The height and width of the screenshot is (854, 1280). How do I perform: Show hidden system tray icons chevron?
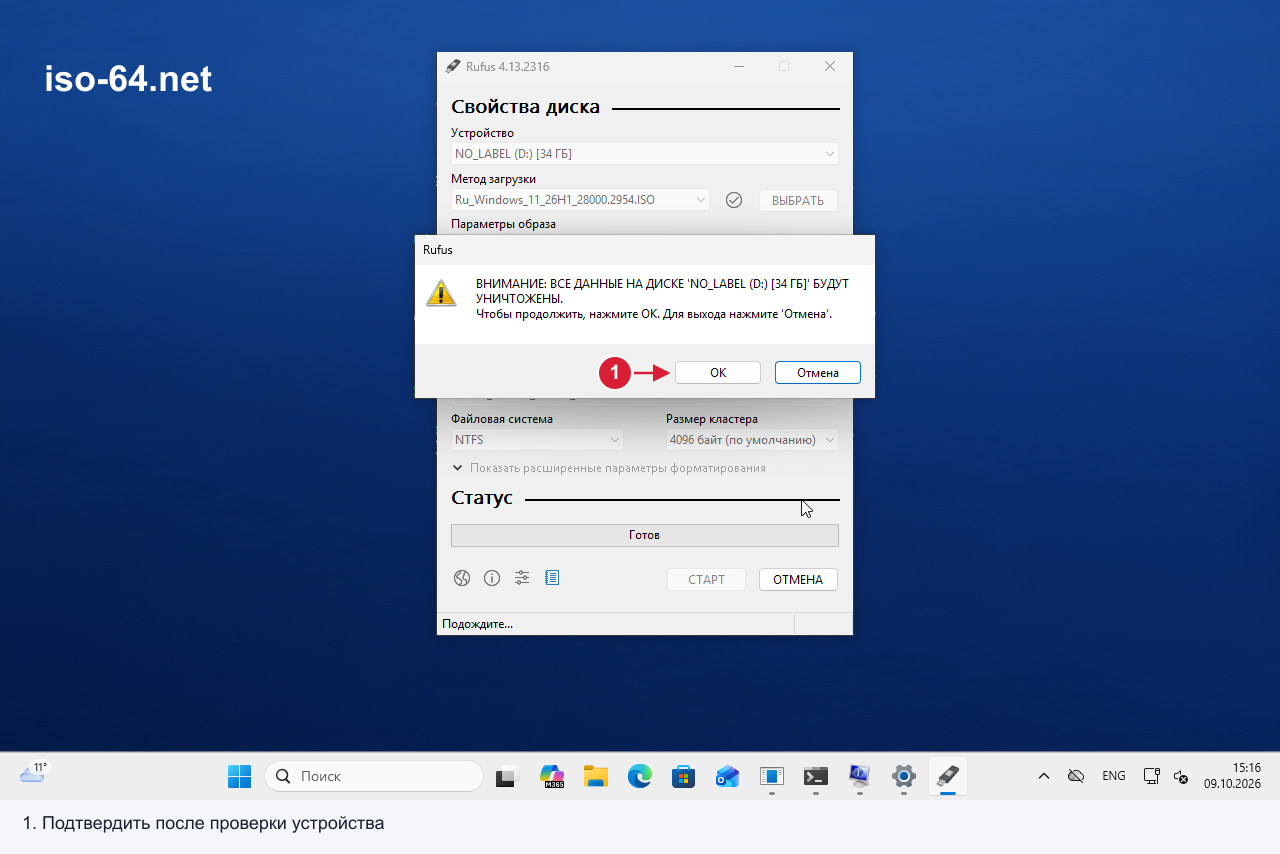pyautogui.click(x=1043, y=776)
